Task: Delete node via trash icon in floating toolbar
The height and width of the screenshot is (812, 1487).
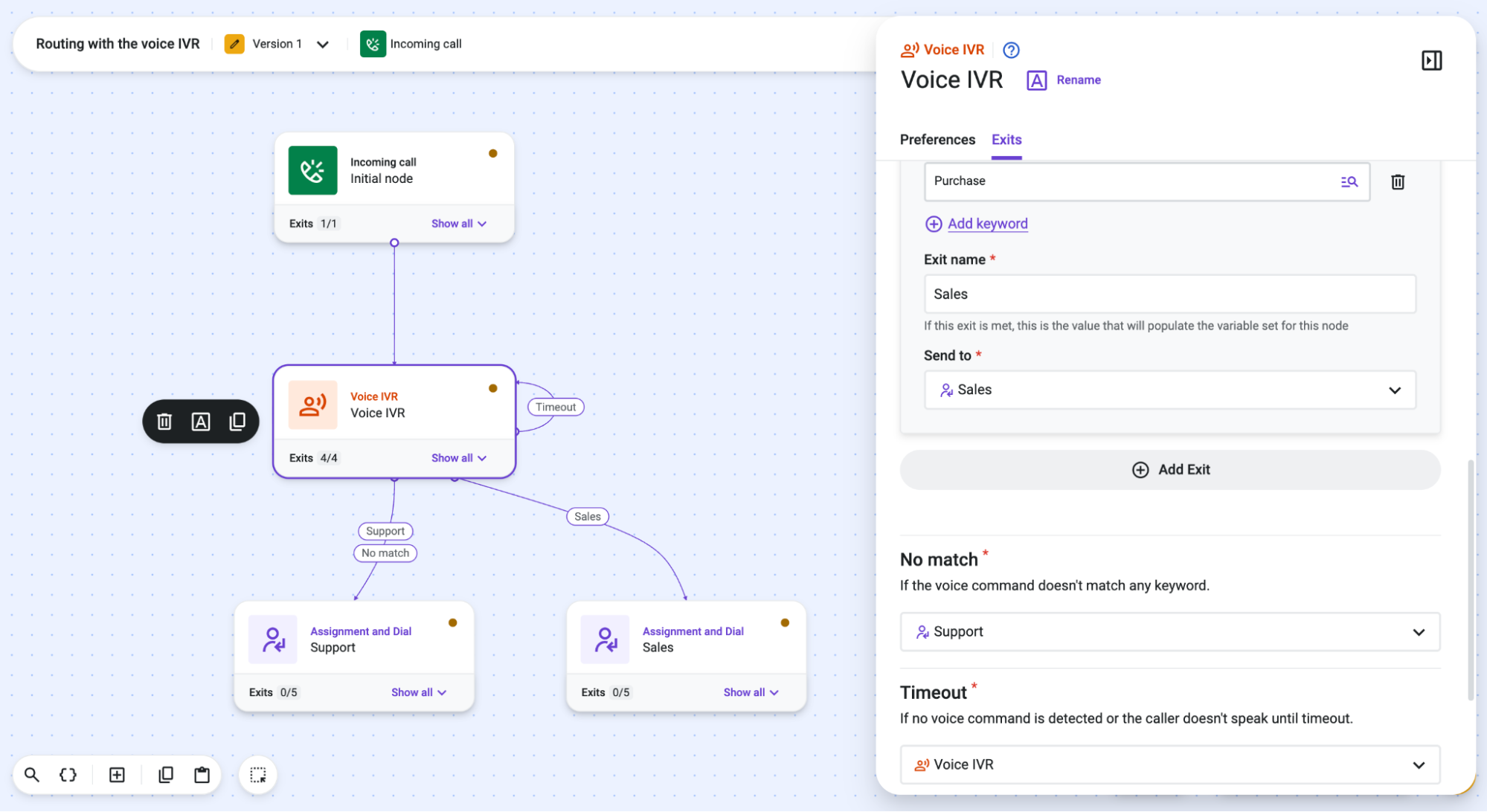Action: coord(164,422)
